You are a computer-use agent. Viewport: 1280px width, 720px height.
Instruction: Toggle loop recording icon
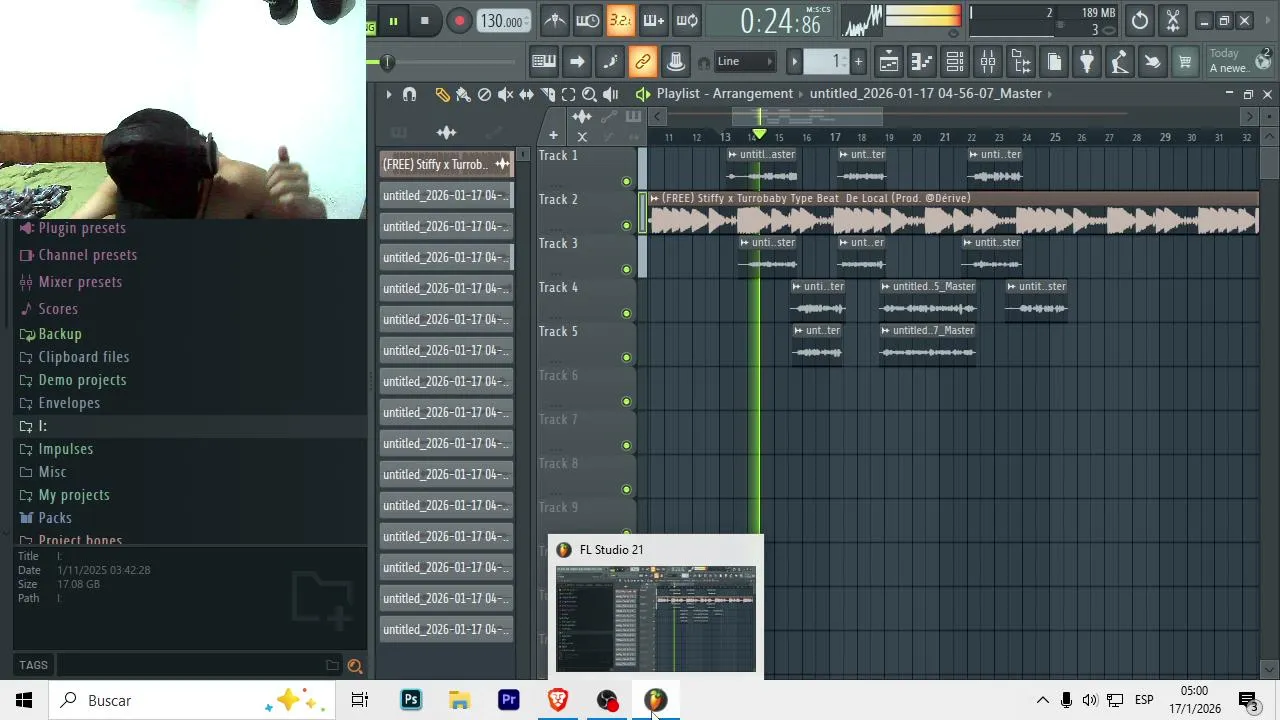coord(687,20)
